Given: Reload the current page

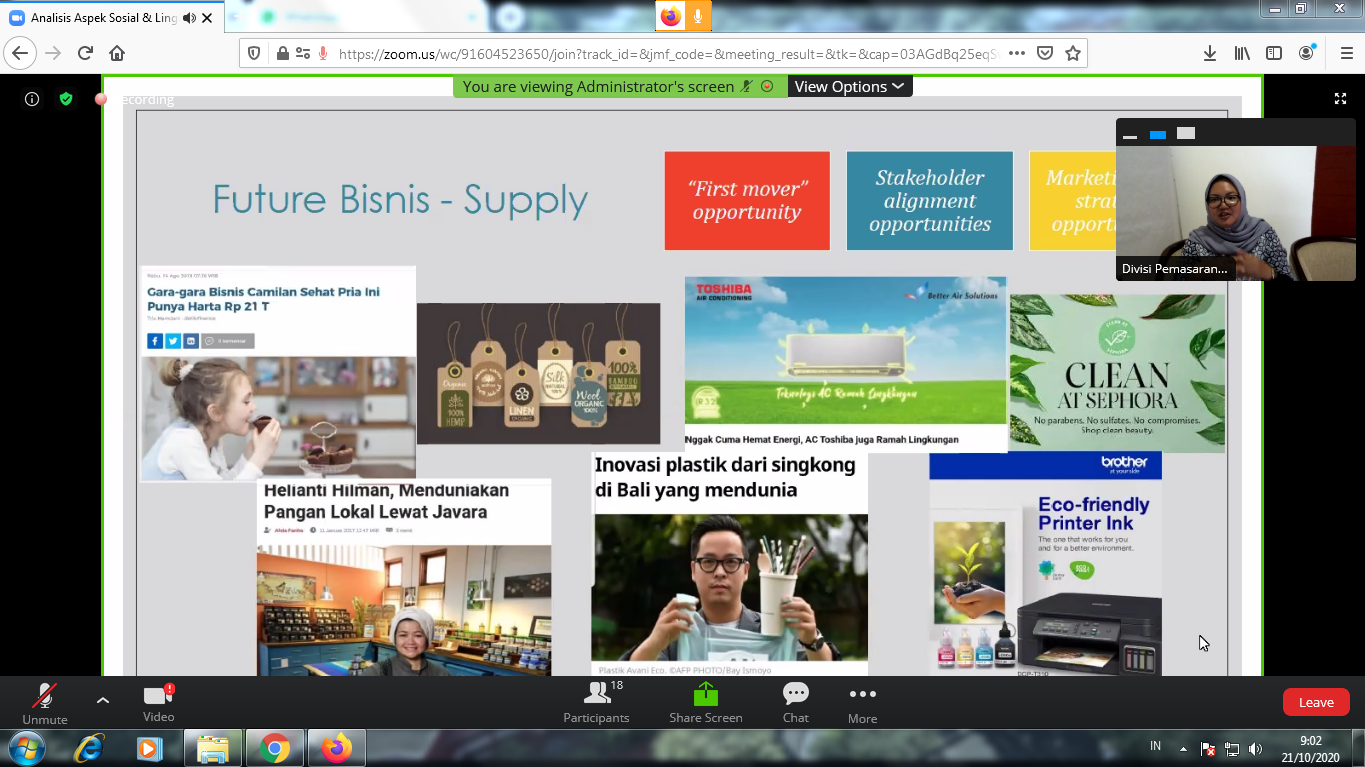Looking at the screenshot, I should point(85,53).
